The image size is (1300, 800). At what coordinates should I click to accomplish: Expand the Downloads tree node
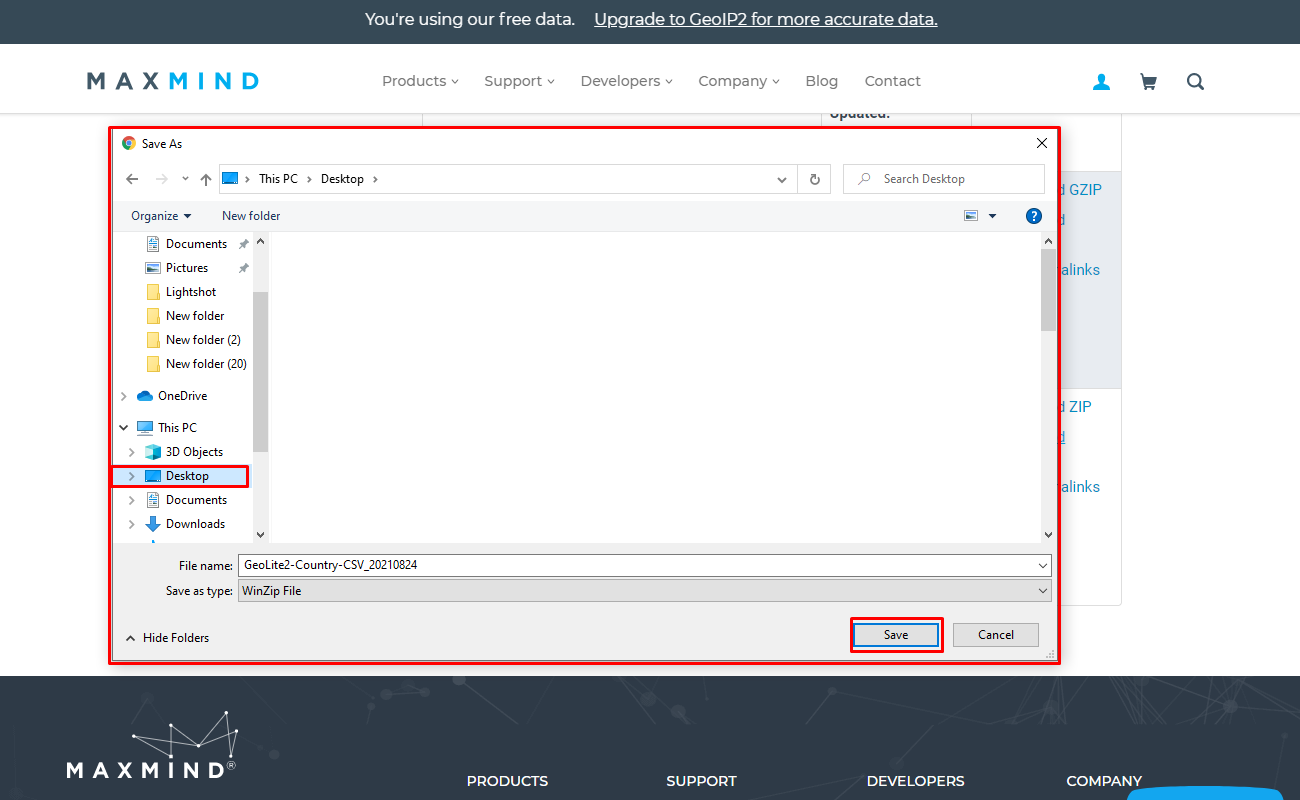point(132,524)
